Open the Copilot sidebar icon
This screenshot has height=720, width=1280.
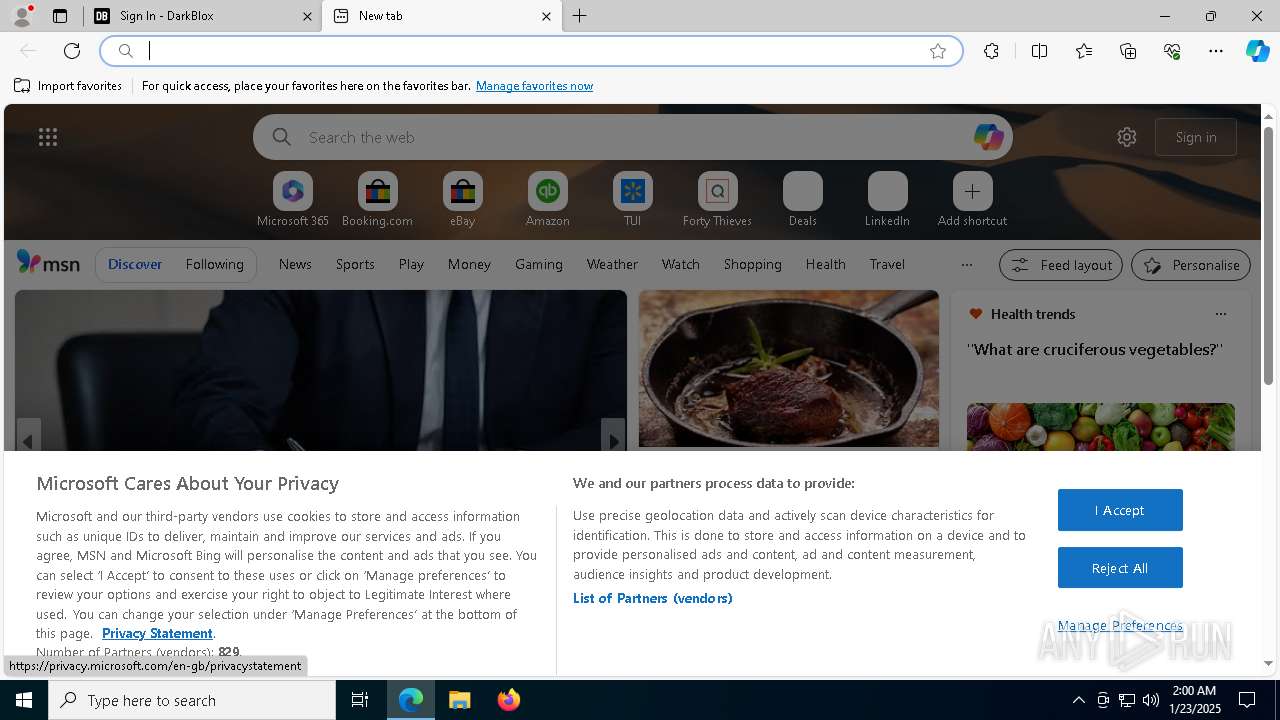(x=1257, y=51)
